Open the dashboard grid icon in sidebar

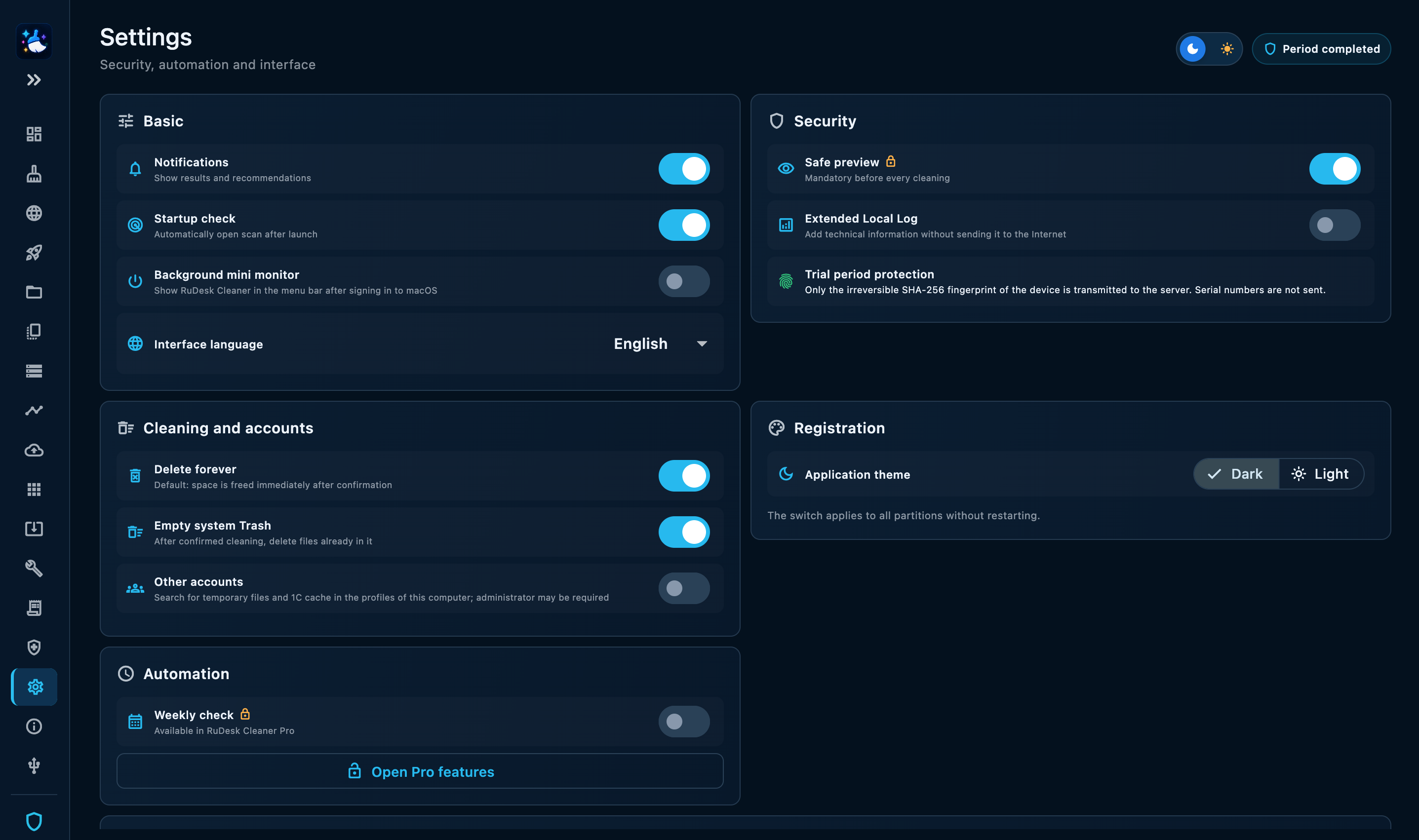(x=34, y=134)
